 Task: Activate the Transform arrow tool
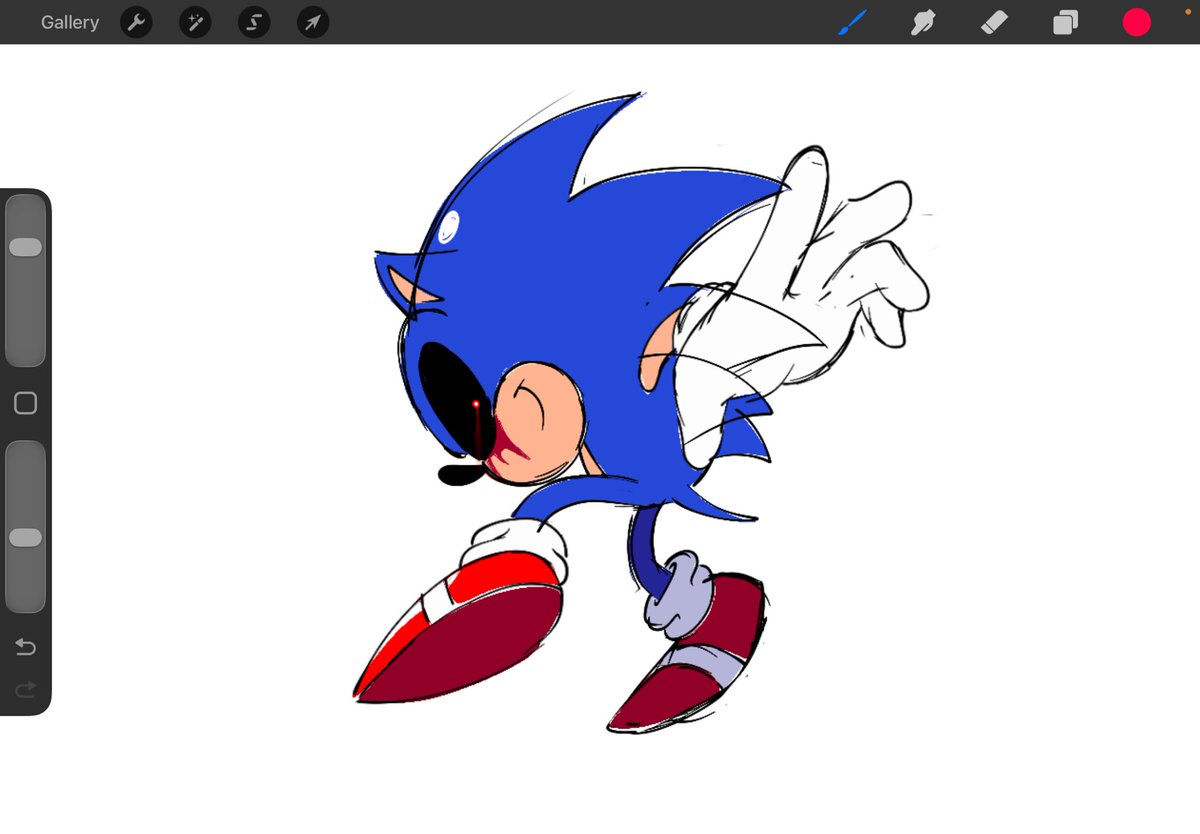click(313, 23)
